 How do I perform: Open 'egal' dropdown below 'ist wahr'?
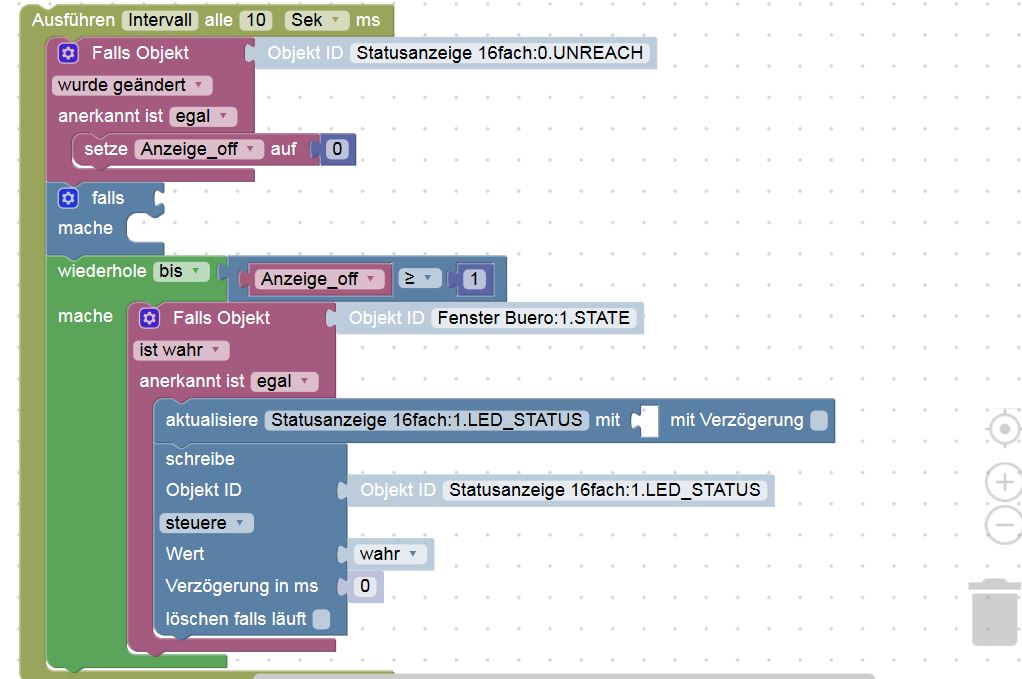pos(284,381)
